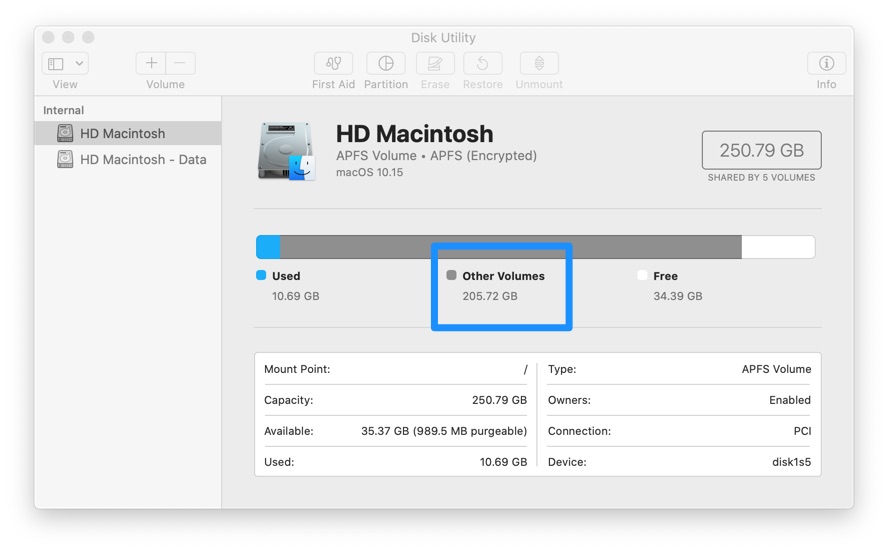Click the Used 10.69 GB table value
The width and height of the screenshot is (888, 551).
pyautogui.click(x=503, y=462)
